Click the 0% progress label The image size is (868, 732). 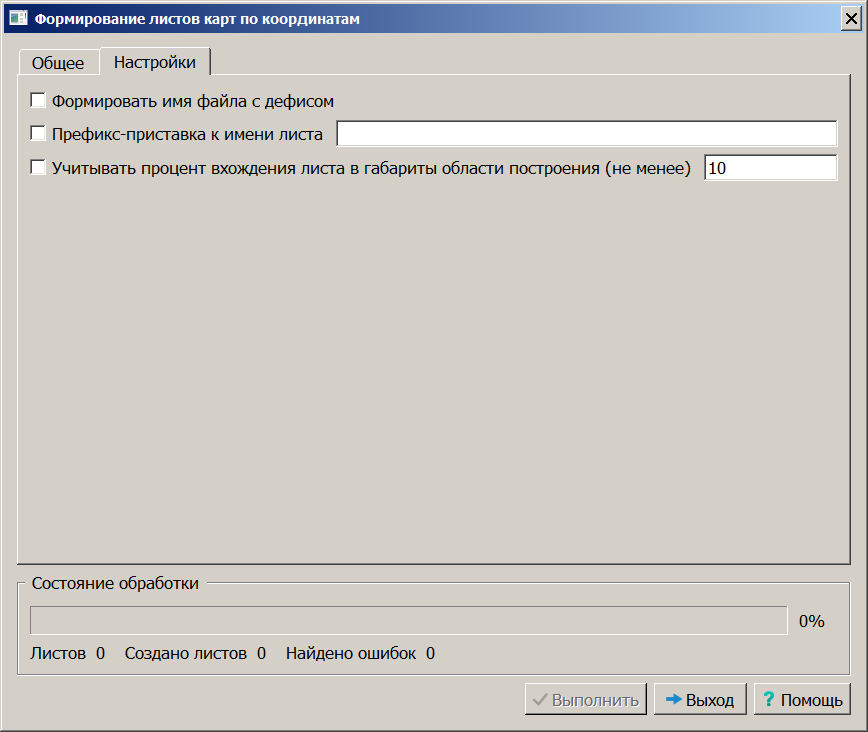click(x=811, y=621)
